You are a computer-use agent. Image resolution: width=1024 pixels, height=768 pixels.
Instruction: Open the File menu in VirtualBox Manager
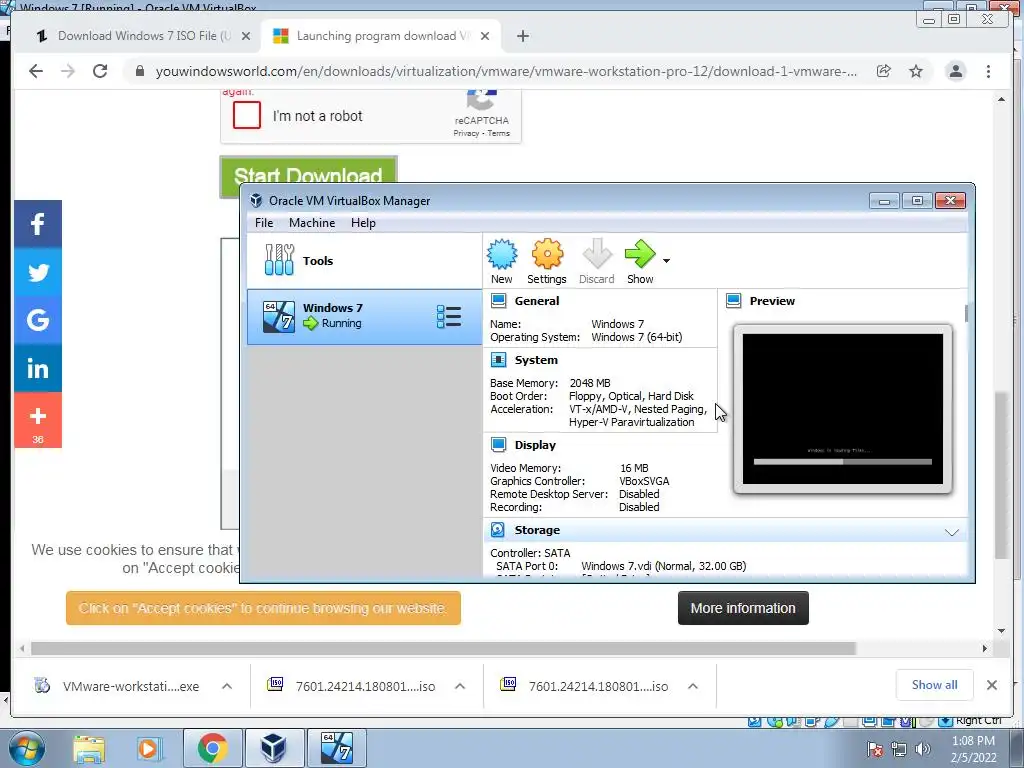pos(264,223)
